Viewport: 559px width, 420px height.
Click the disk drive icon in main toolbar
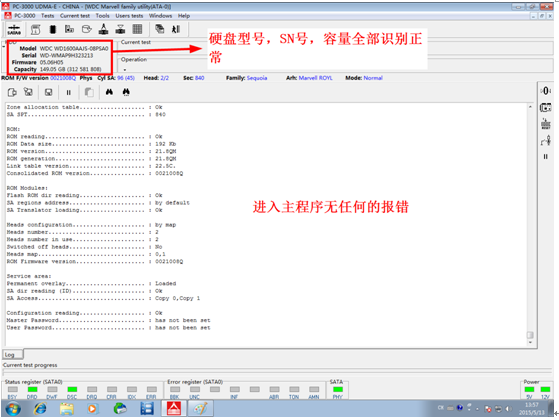click(87, 29)
